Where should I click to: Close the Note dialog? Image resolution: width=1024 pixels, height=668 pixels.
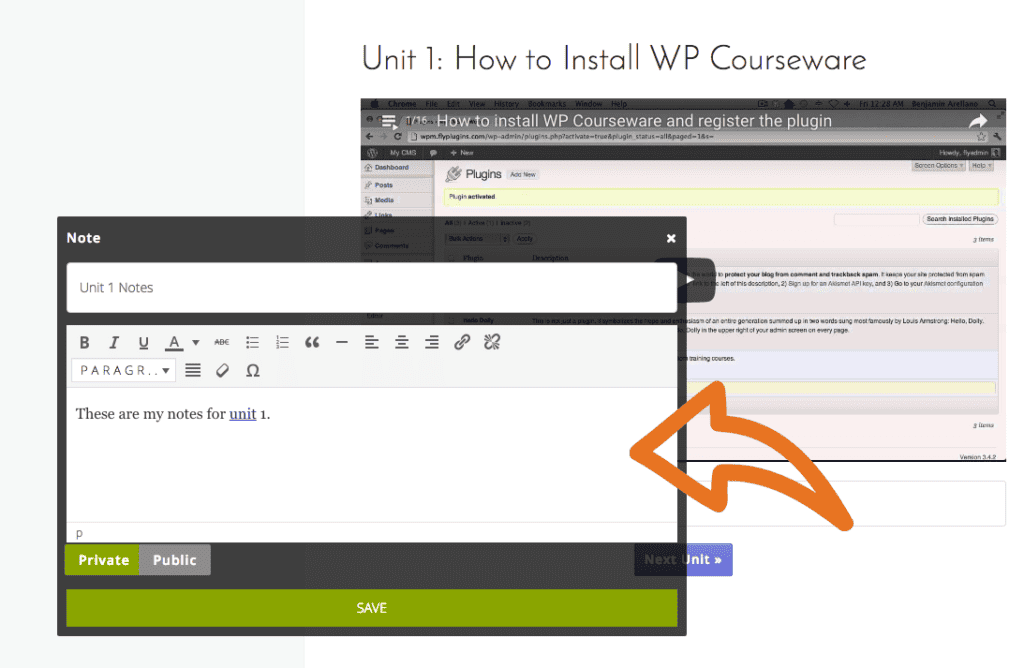point(671,238)
